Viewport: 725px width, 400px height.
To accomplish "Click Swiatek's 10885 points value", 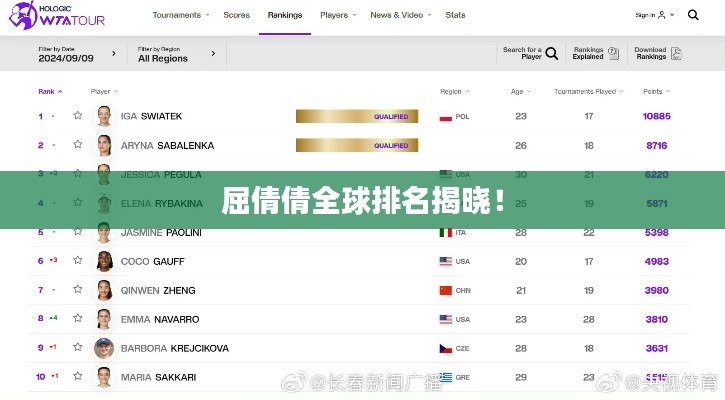I will click(x=657, y=117).
